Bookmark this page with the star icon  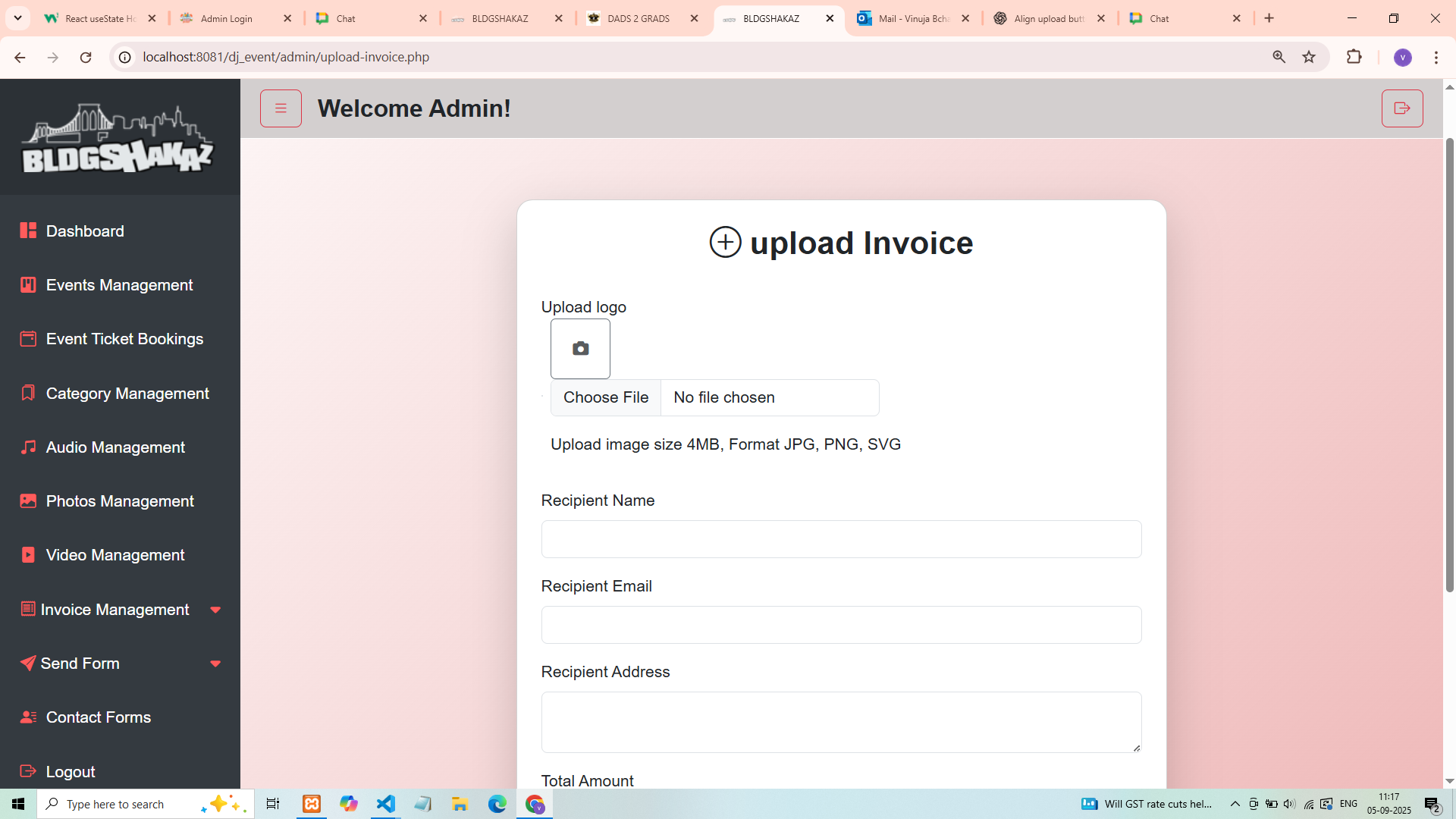1309,57
